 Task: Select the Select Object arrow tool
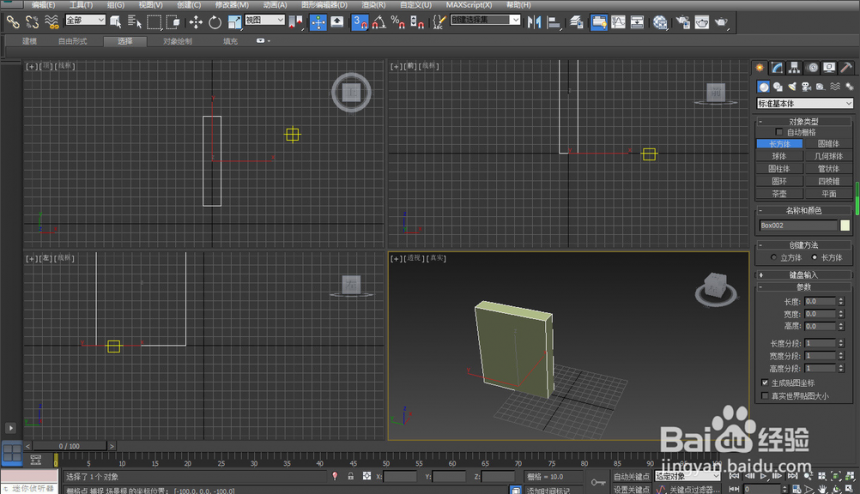point(116,22)
